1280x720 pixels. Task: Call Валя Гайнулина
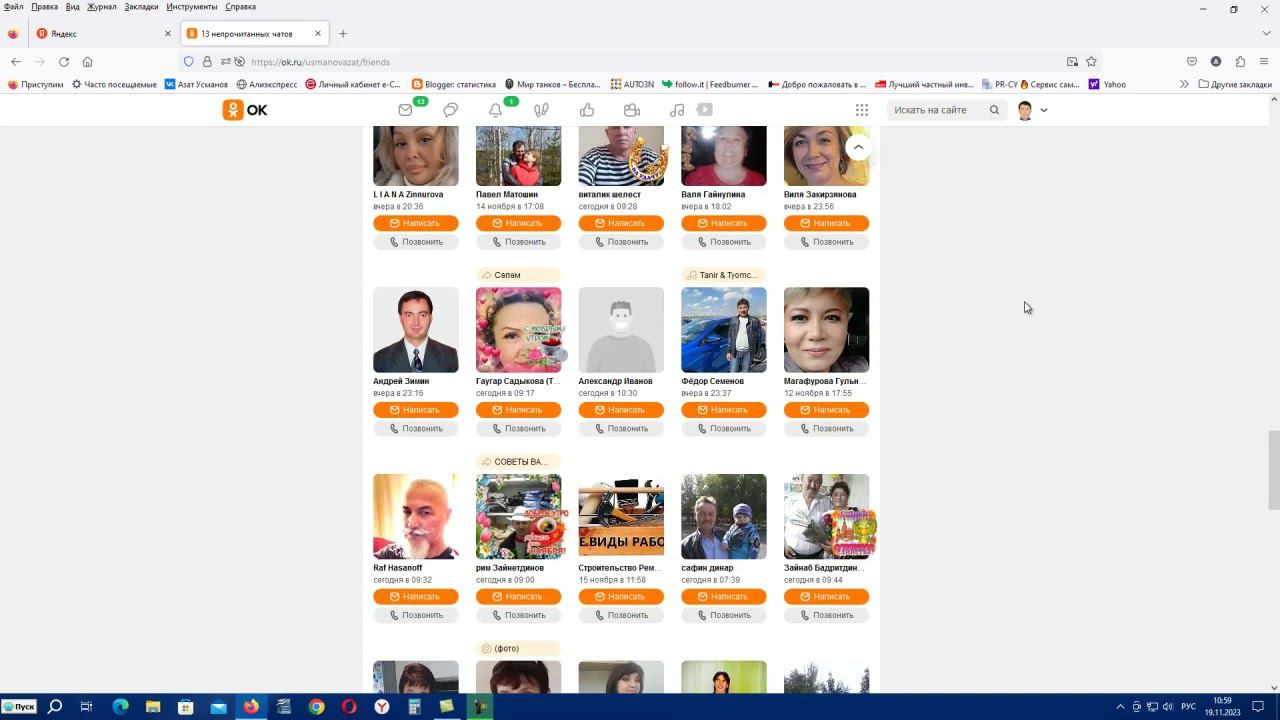[x=724, y=242]
